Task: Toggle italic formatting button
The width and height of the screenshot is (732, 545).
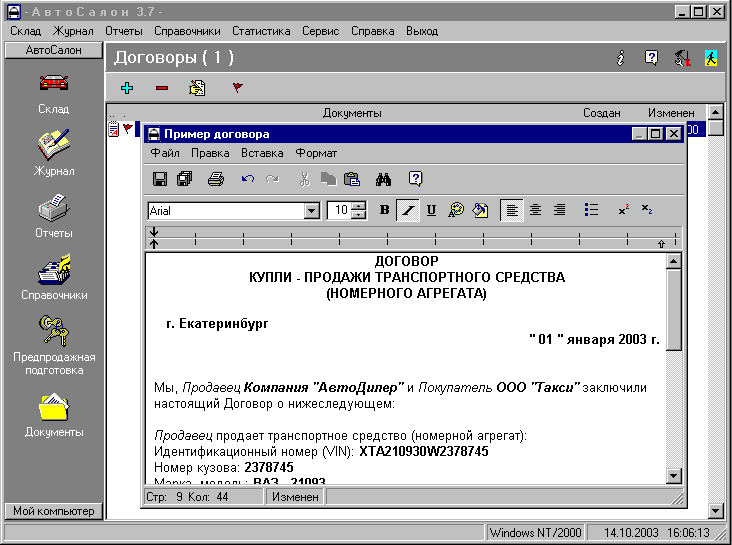Action: point(408,210)
